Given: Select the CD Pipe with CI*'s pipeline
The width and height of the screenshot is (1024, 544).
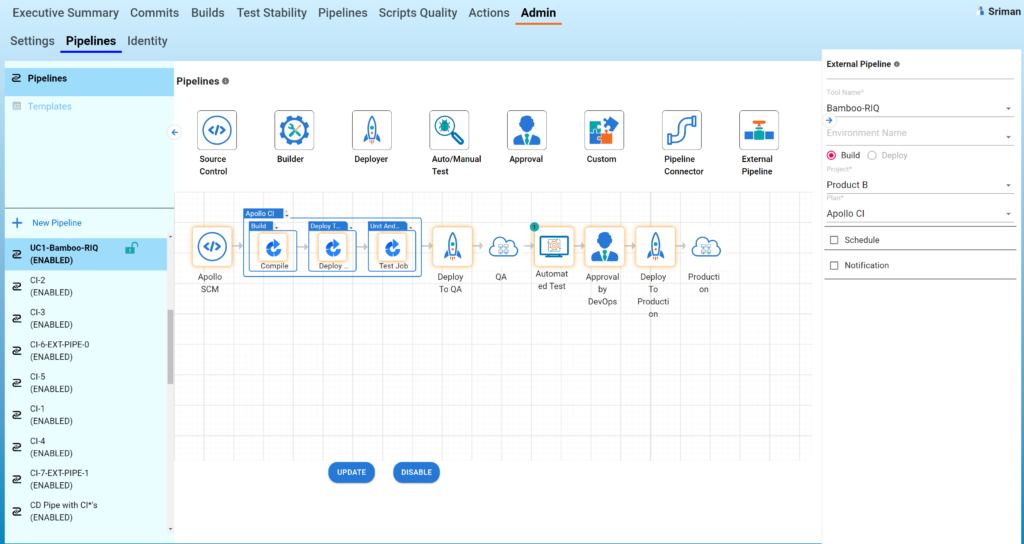Looking at the screenshot, I should coord(86,511).
